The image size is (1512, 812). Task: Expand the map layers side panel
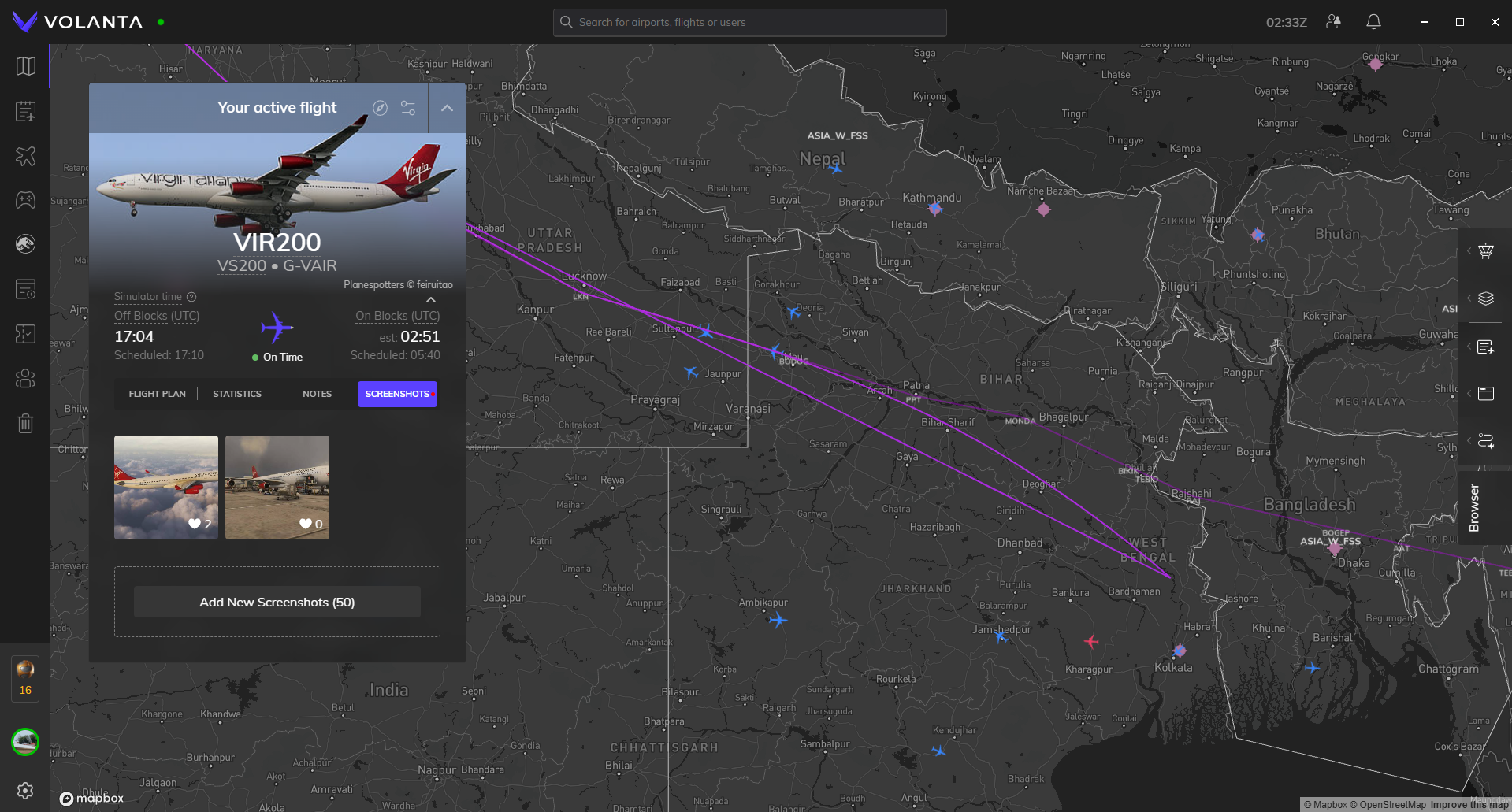tap(1485, 298)
